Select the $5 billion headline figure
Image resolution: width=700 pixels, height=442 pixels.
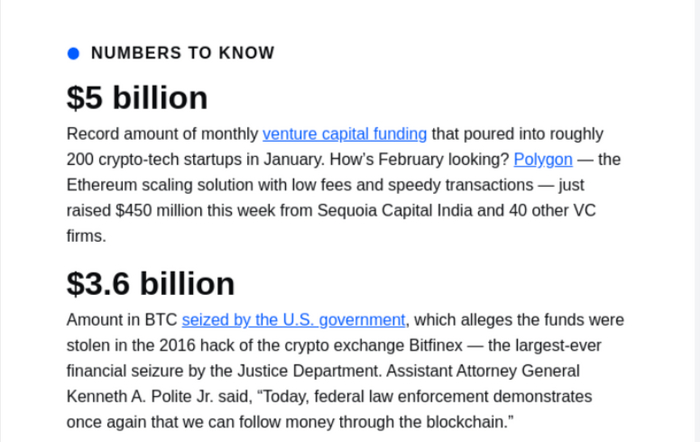pyautogui.click(x=137, y=97)
